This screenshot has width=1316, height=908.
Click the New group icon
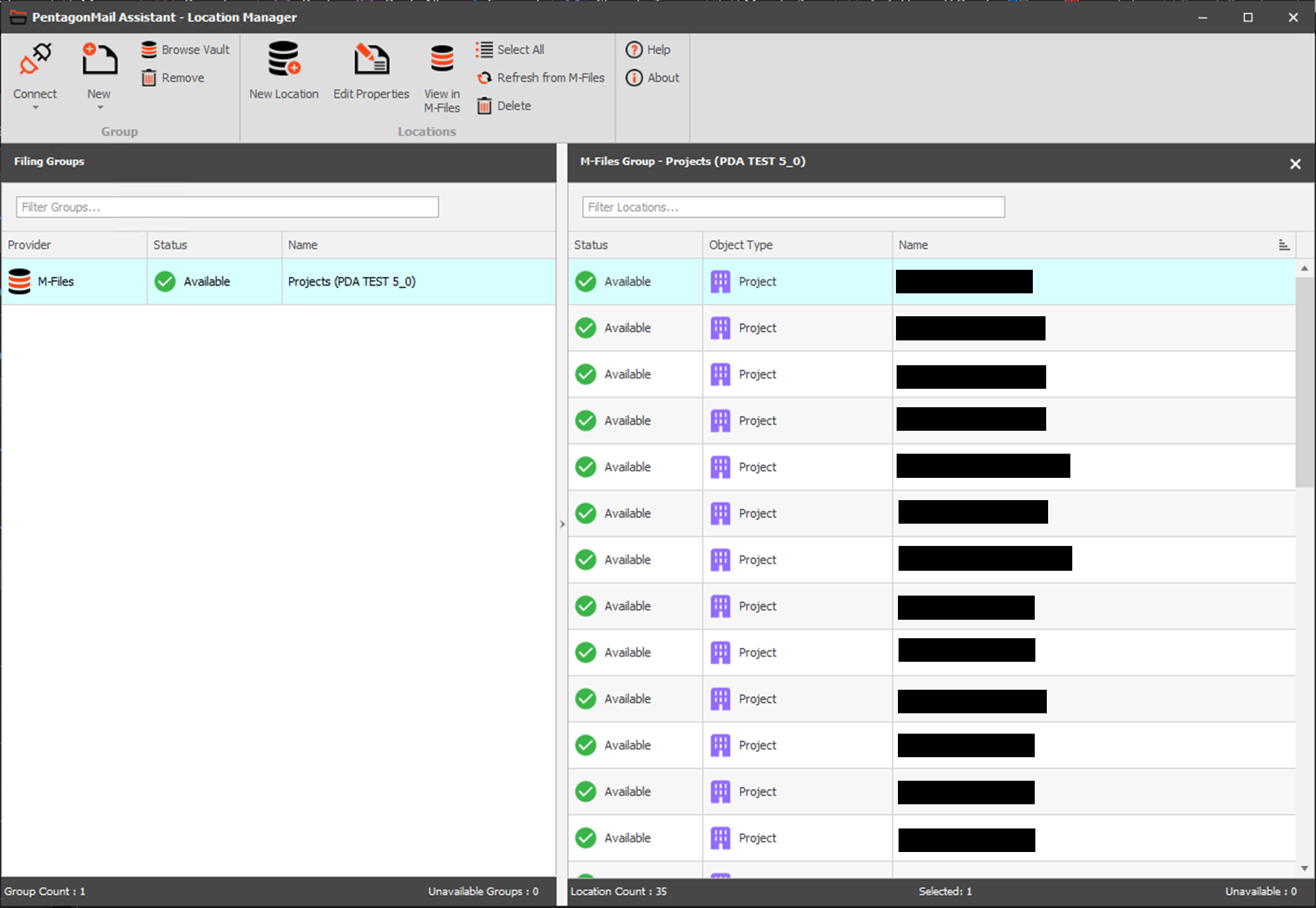click(99, 59)
